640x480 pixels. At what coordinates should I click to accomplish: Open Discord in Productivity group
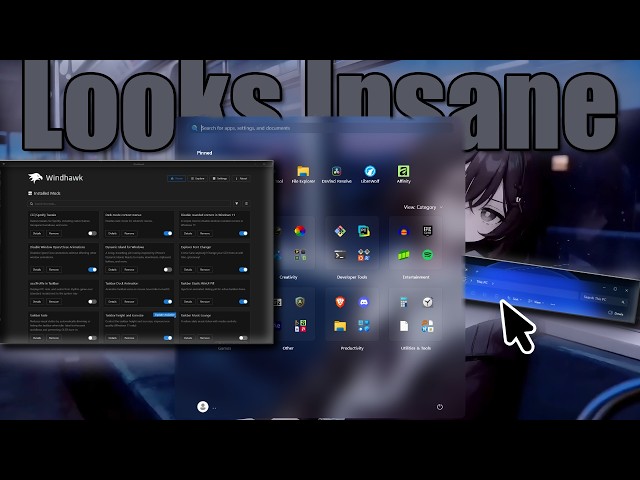tap(364, 302)
